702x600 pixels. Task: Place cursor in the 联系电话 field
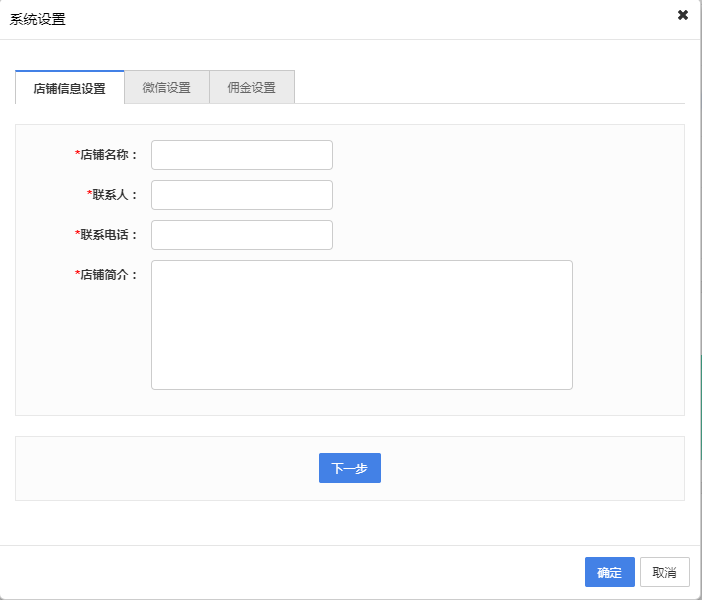(241, 235)
